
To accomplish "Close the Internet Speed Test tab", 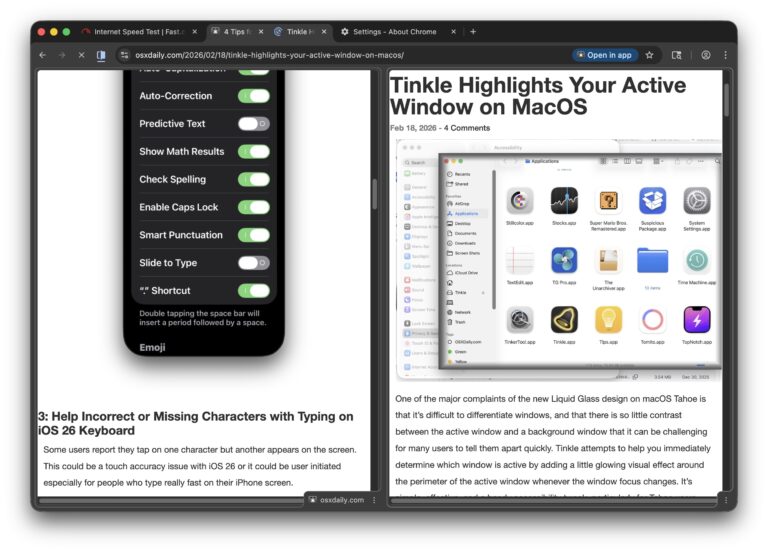I will [x=194, y=32].
